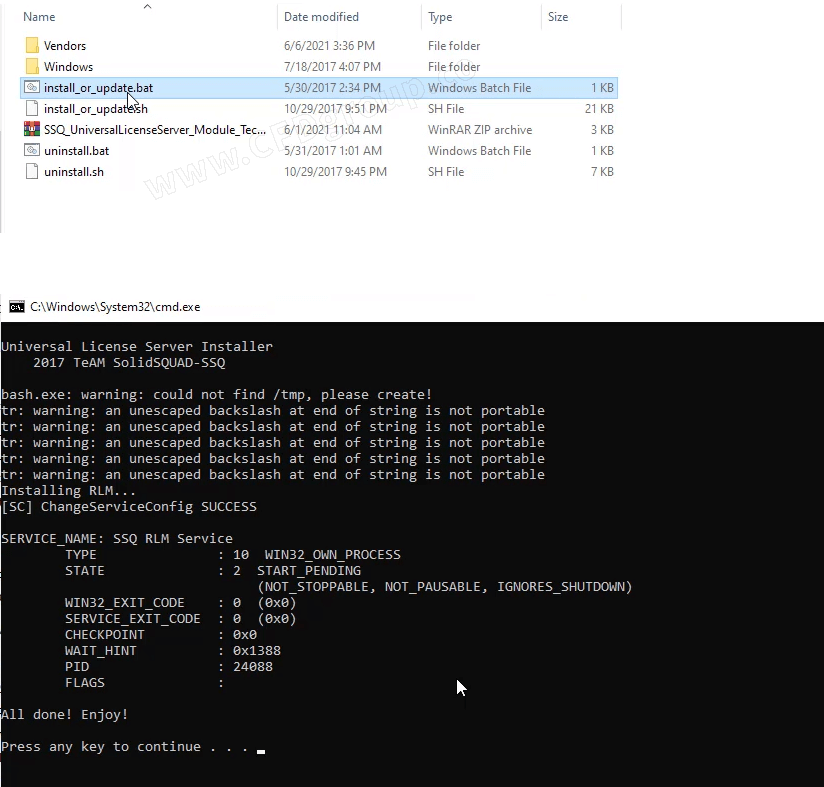Screen dimensions: 824x787
Task: Click the bash.exe warning line
Action: tap(217, 395)
